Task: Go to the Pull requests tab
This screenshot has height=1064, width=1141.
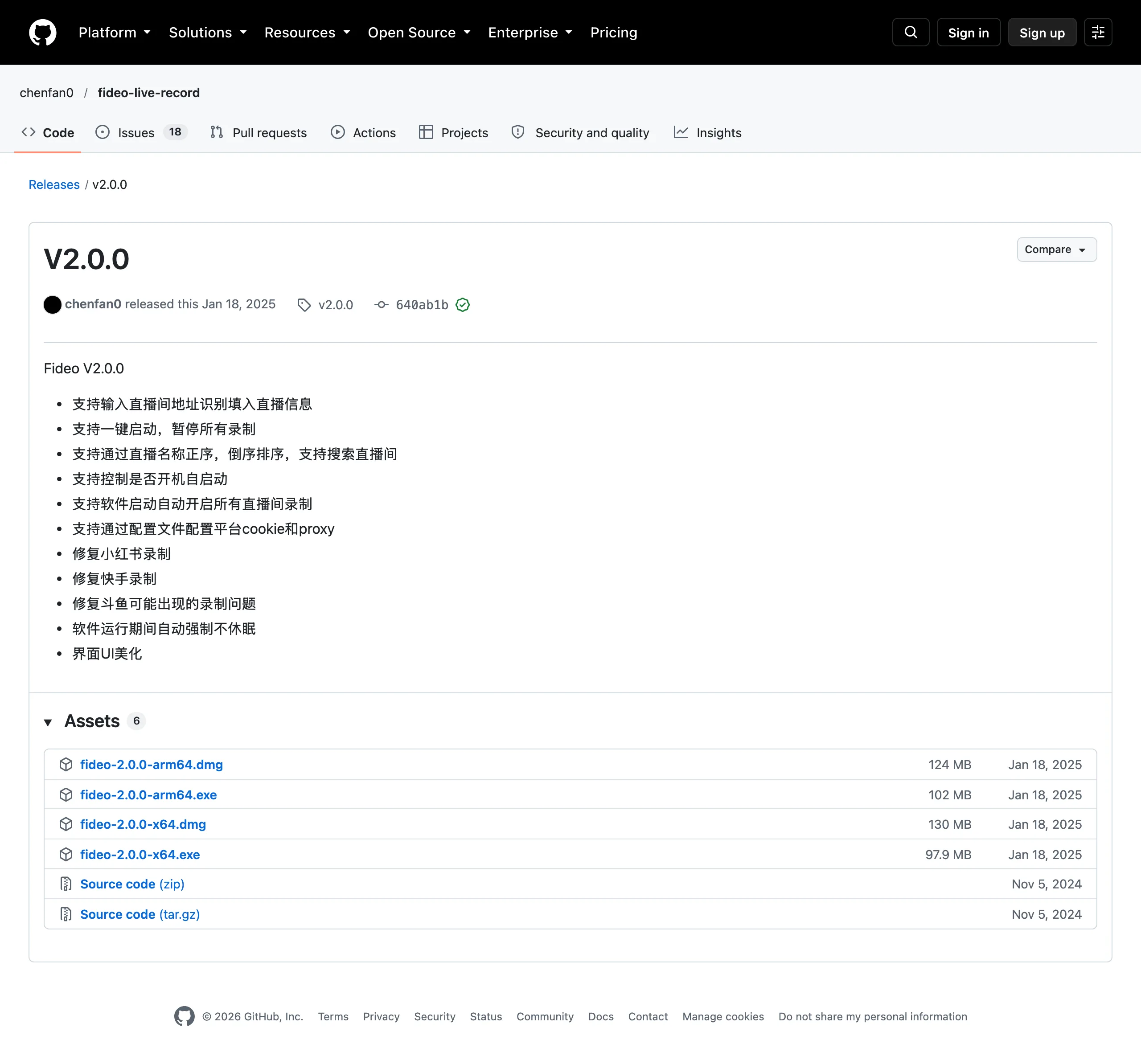Action: click(258, 133)
